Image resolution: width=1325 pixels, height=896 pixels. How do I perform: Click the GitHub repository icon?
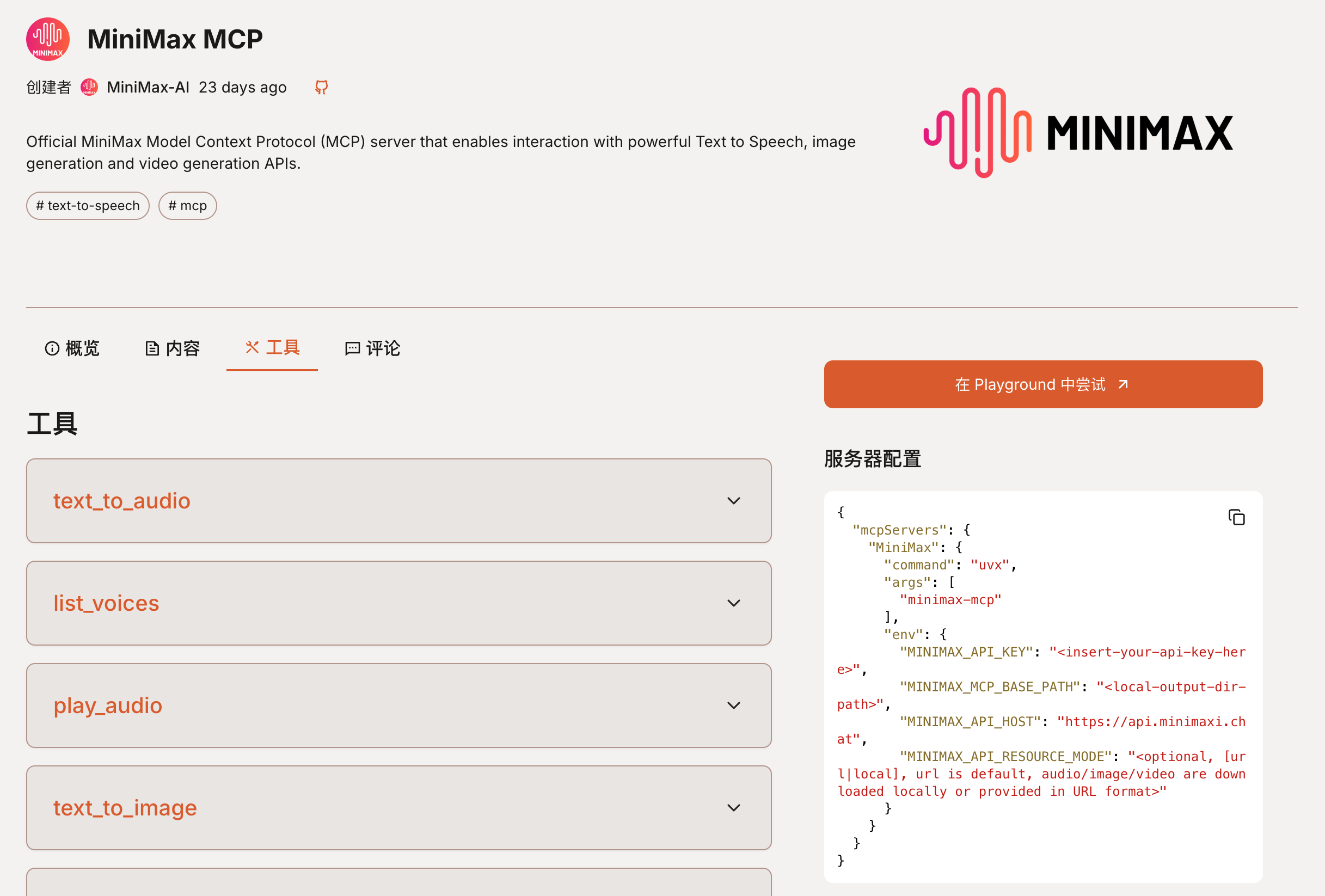[322, 87]
